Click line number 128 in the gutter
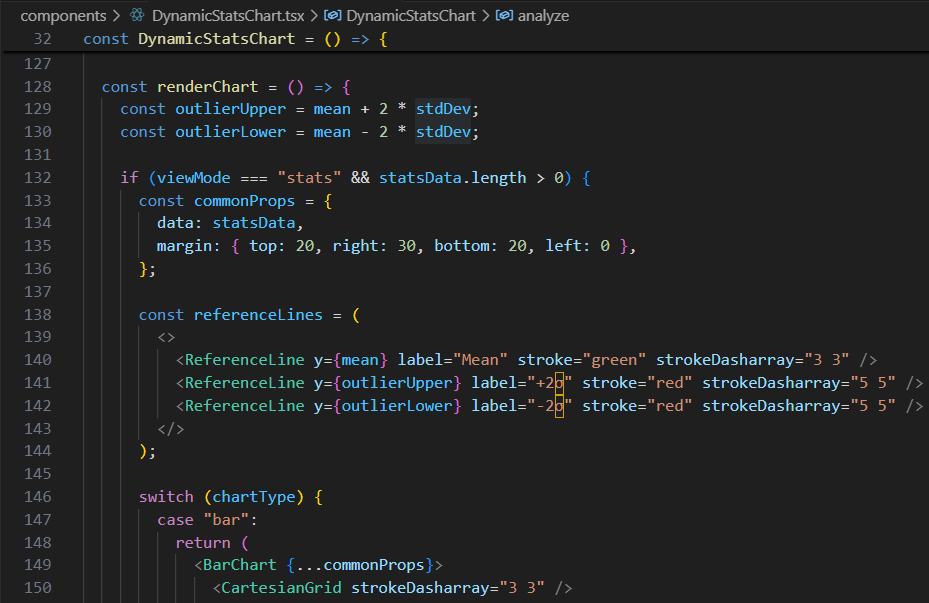Image resolution: width=929 pixels, height=603 pixels. coord(37,86)
